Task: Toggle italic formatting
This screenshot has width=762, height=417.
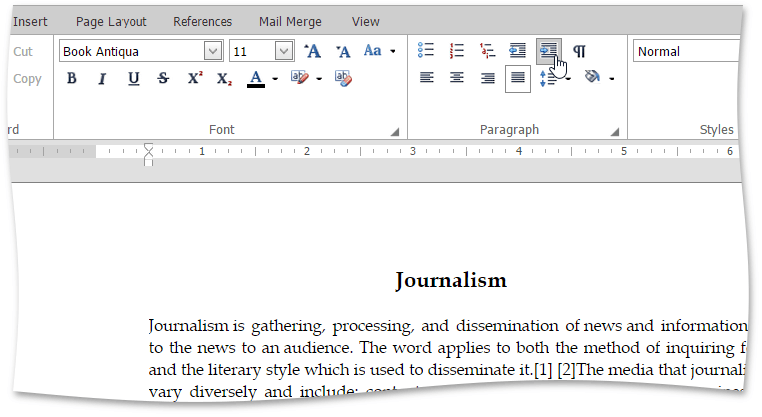Action: (102, 79)
